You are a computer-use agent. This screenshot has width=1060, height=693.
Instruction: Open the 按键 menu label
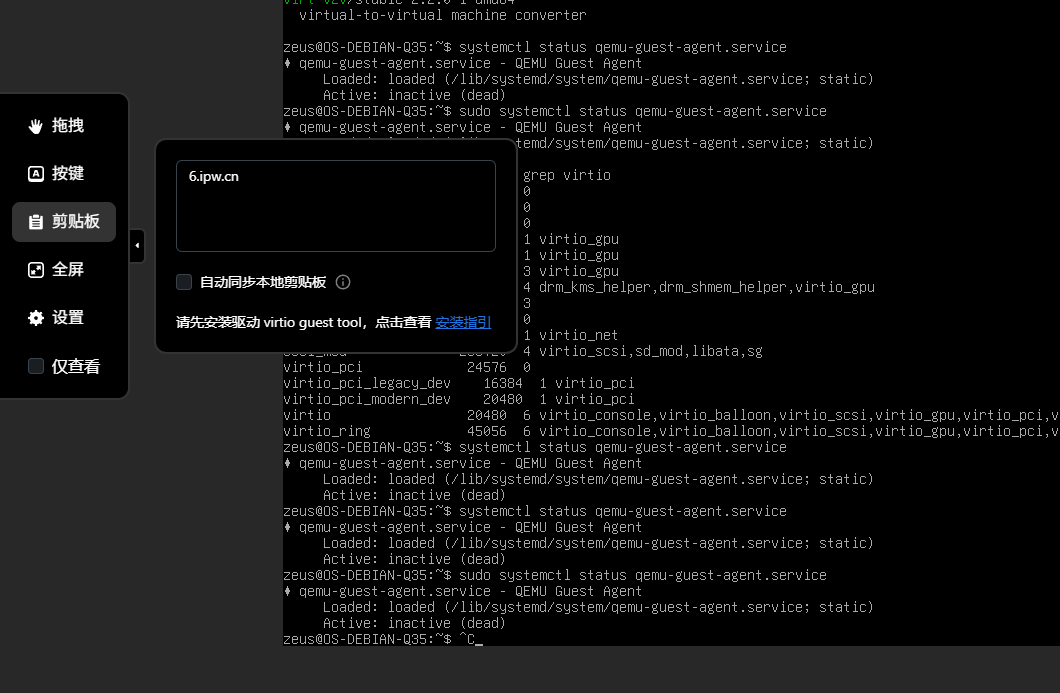(x=68, y=174)
